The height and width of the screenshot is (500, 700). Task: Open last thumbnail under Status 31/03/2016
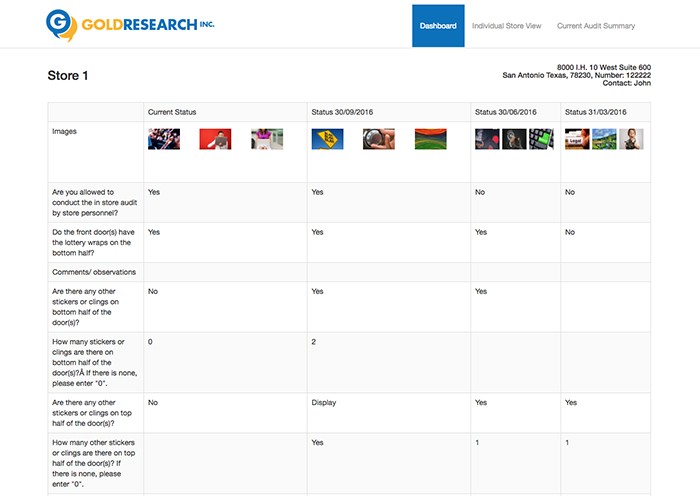pyautogui.click(x=631, y=140)
